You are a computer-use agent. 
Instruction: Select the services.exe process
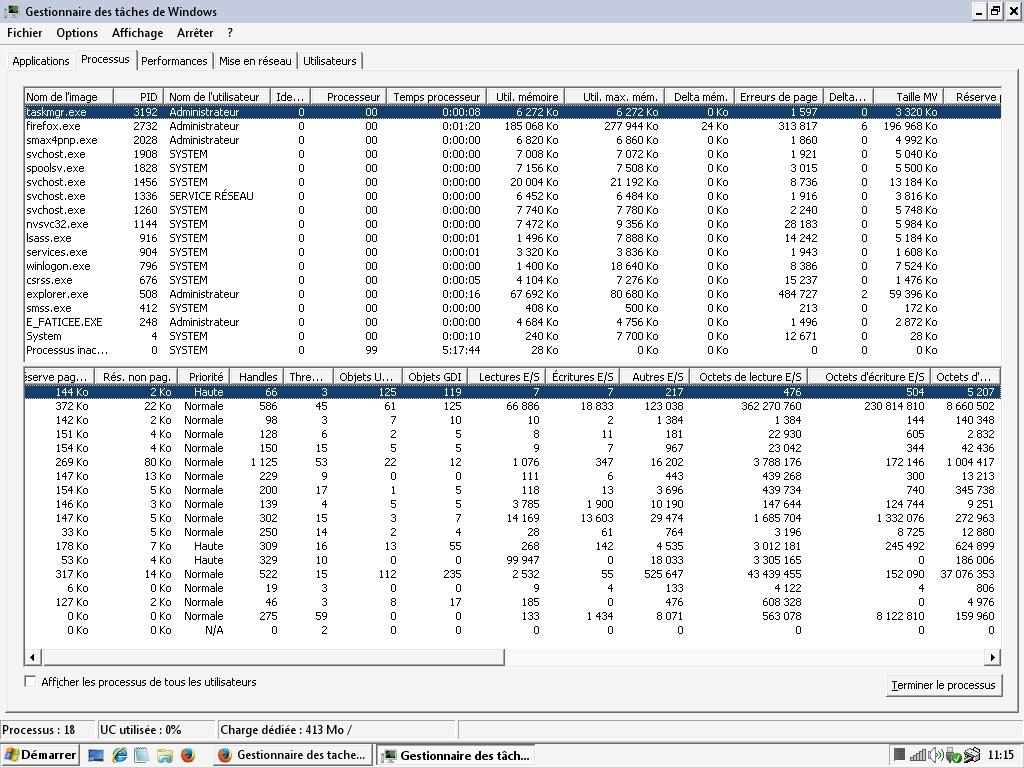(513, 252)
